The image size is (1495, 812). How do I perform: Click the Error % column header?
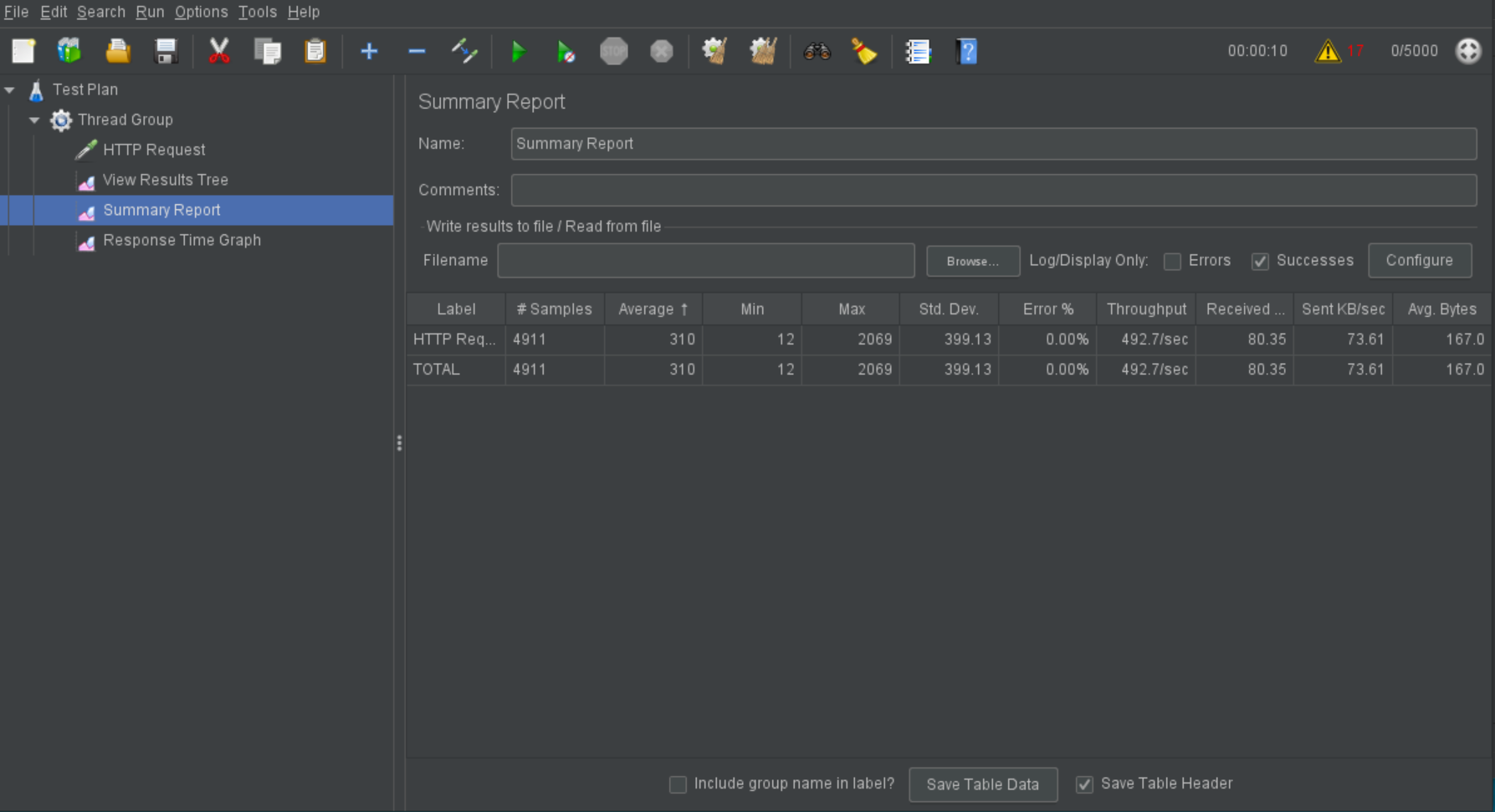click(1048, 309)
